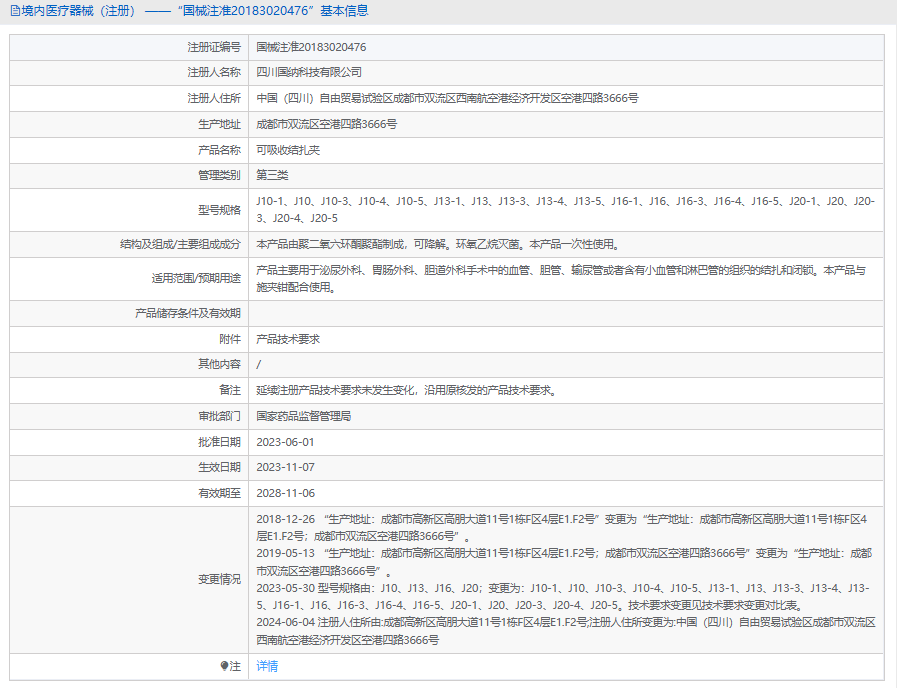
Task: Click the 变更情况 field label
Action: click(220, 579)
